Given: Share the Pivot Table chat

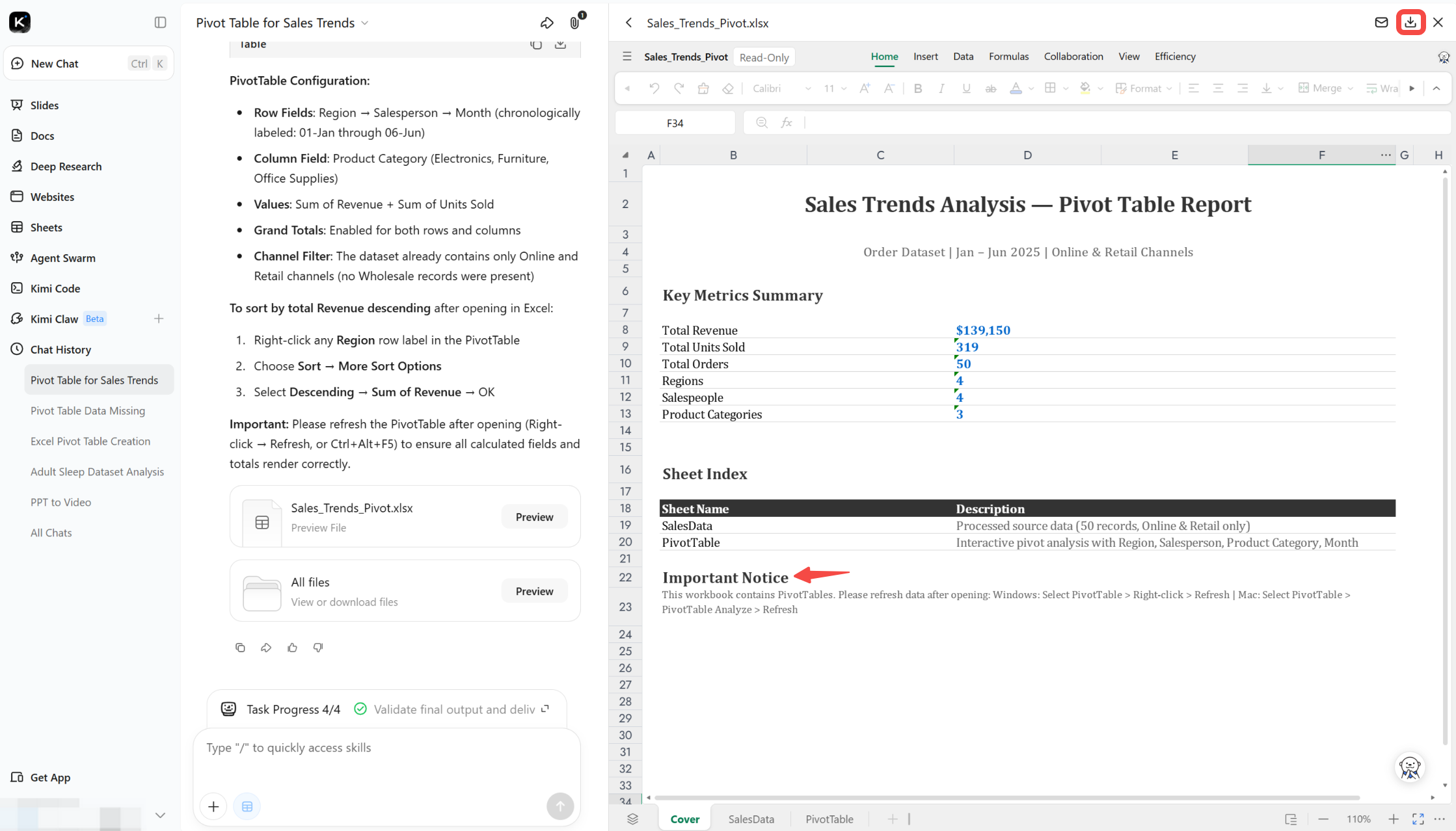Looking at the screenshot, I should tap(546, 23).
